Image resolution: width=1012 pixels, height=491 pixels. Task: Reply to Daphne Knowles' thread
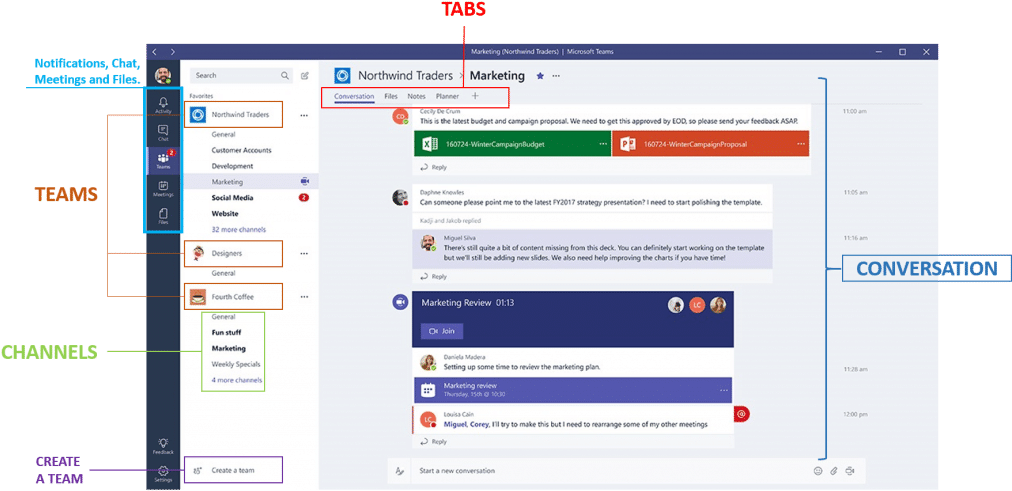pos(434,277)
